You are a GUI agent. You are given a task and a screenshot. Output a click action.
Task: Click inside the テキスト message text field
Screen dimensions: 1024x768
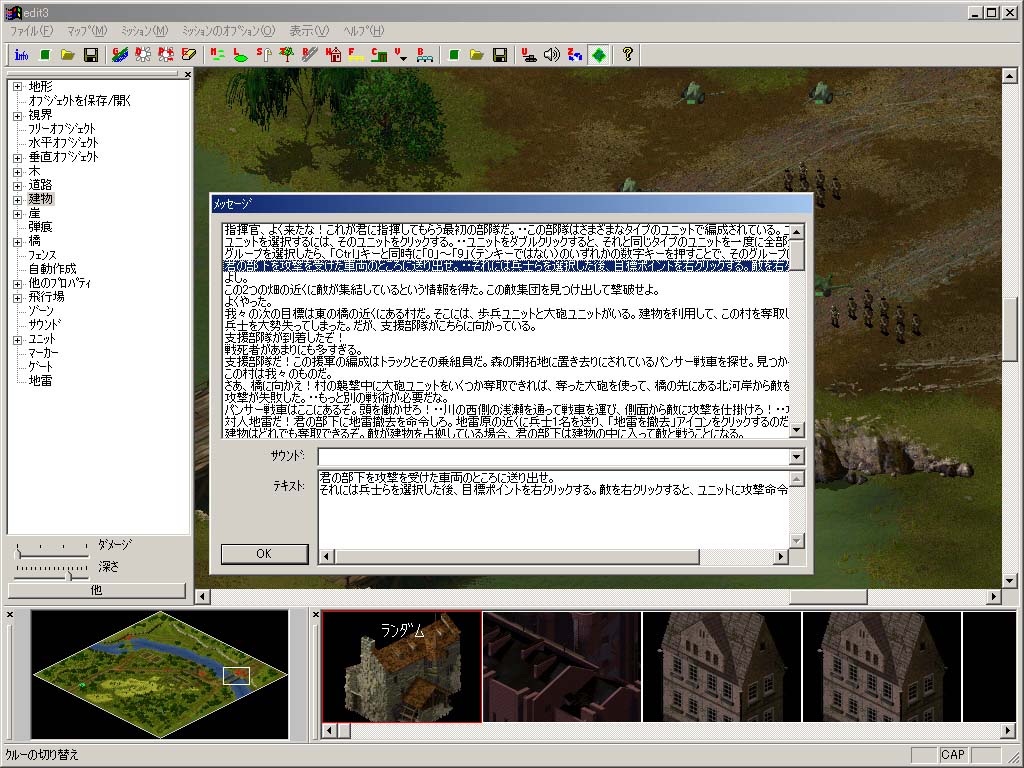coord(552,510)
